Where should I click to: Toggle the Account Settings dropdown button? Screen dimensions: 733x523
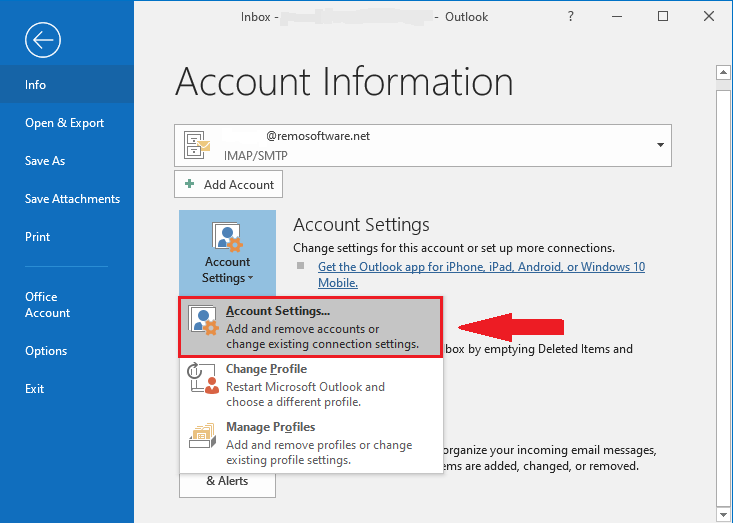click(227, 253)
